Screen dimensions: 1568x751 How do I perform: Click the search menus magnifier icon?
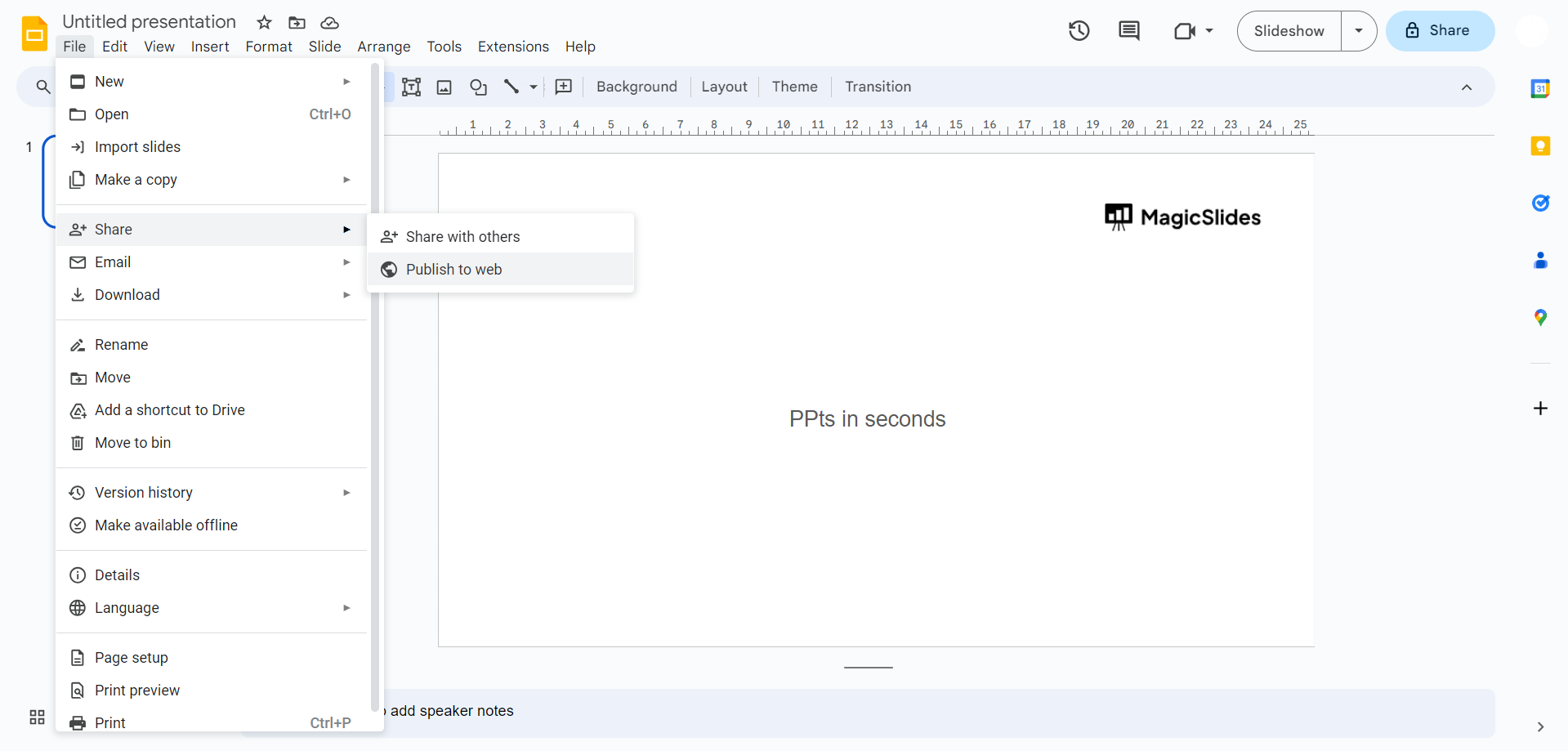(43, 87)
